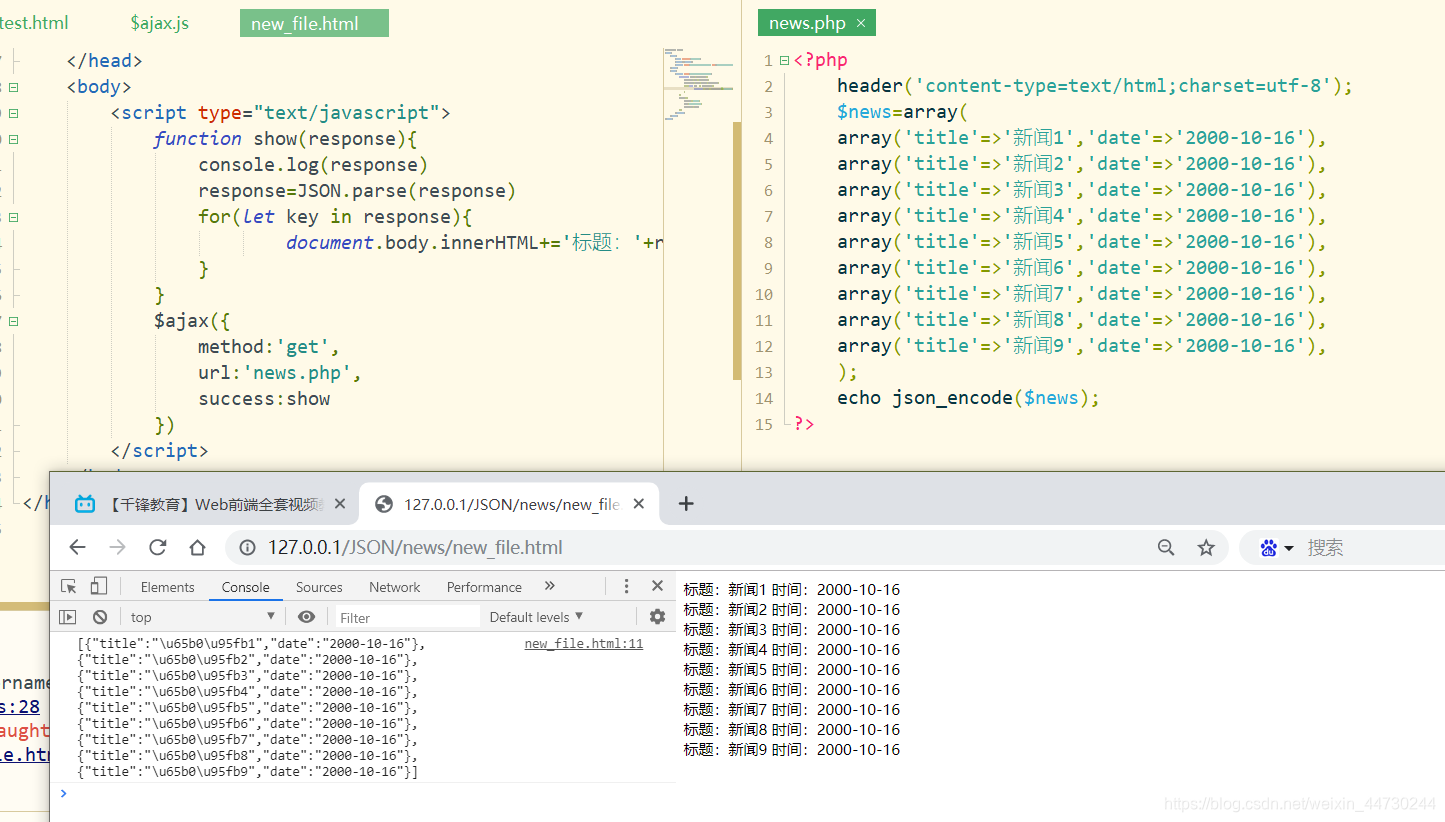Click the bilibili favicon on first tab
This screenshot has height=822, width=1445.
coord(85,504)
